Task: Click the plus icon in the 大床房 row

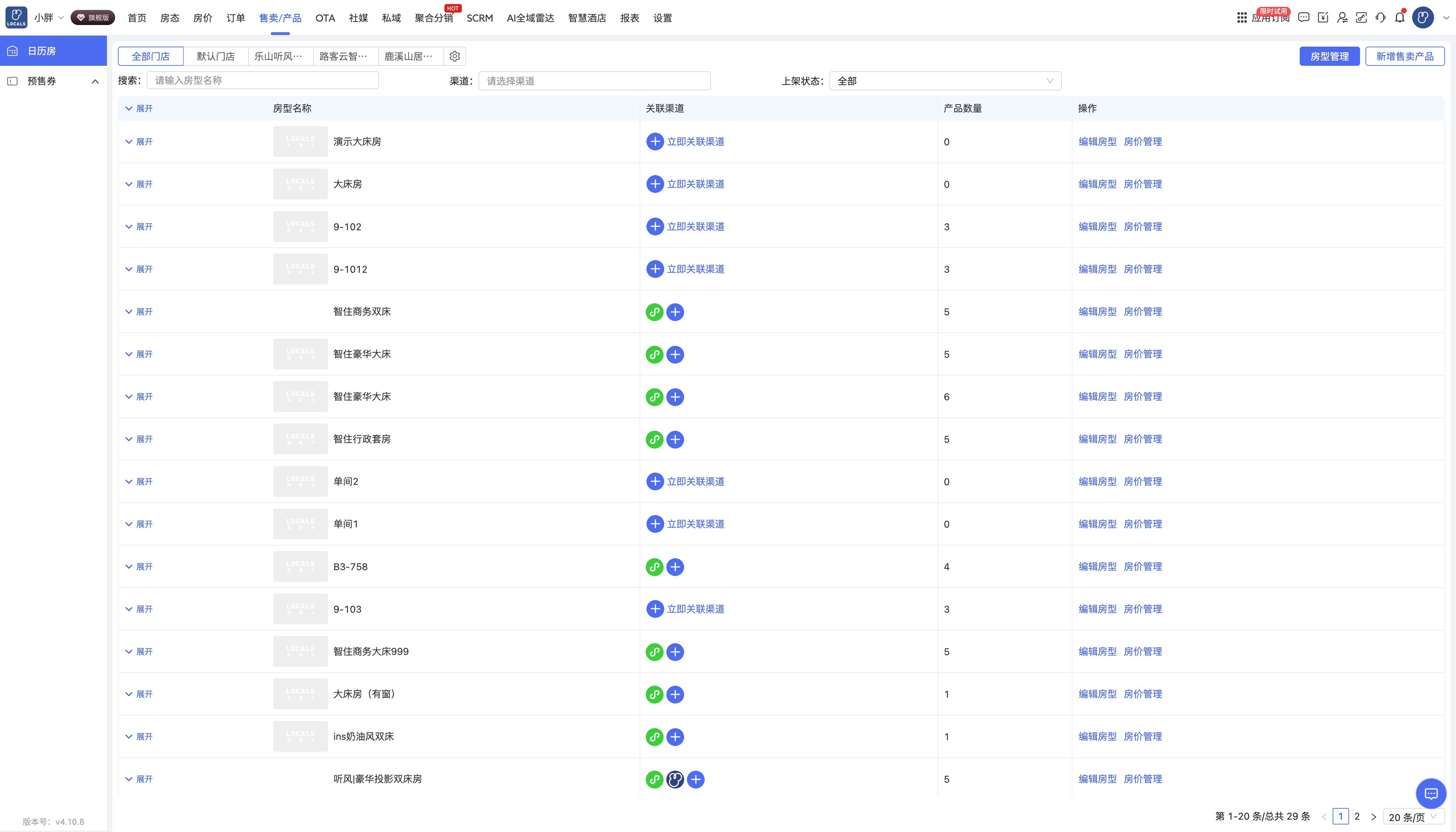Action: click(x=655, y=184)
